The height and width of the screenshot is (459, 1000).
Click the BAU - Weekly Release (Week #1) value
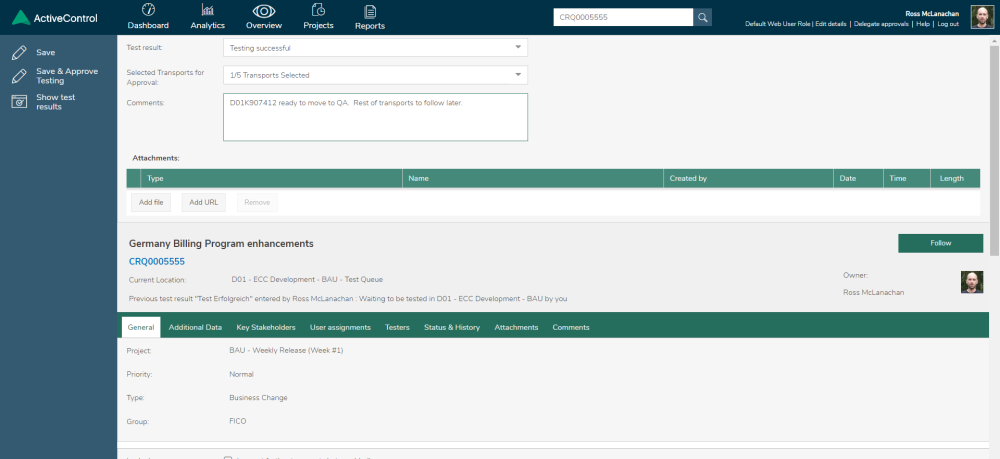click(x=286, y=351)
